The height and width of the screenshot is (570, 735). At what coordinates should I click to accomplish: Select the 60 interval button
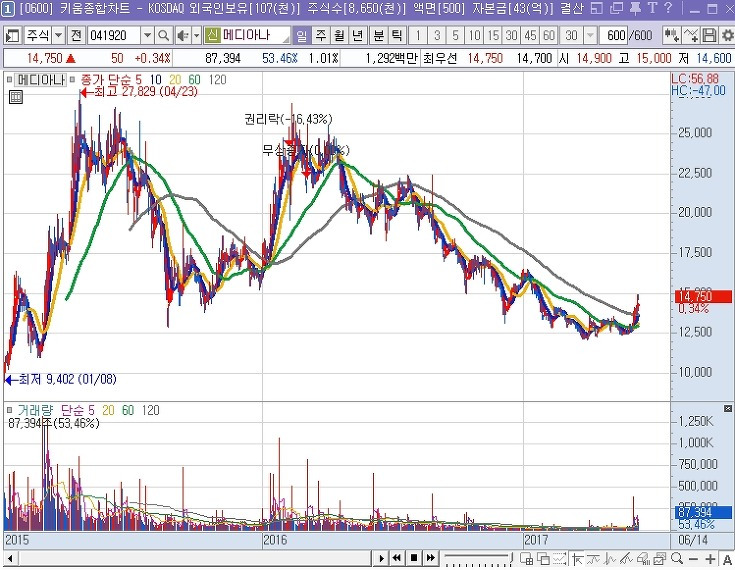pos(549,35)
